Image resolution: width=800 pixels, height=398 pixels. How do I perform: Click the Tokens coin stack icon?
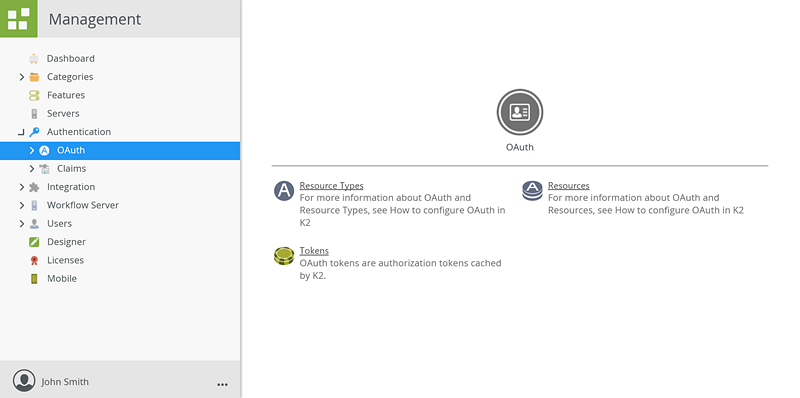[284, 256]
